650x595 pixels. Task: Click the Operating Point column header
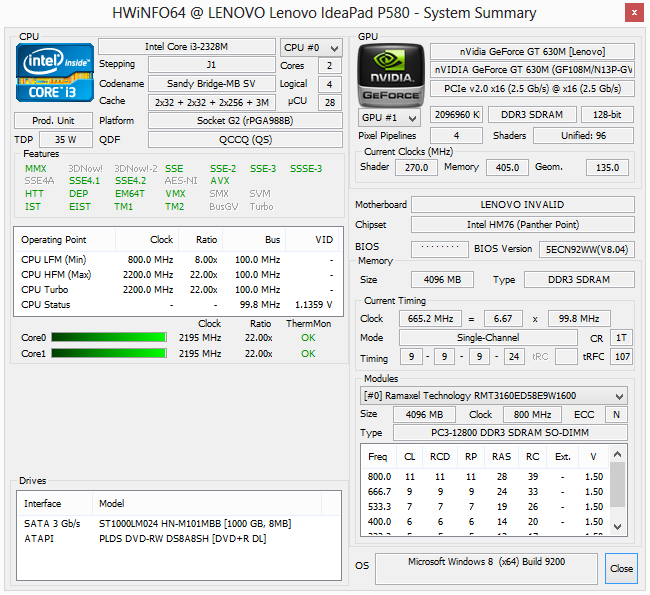[x=65, y=240]
